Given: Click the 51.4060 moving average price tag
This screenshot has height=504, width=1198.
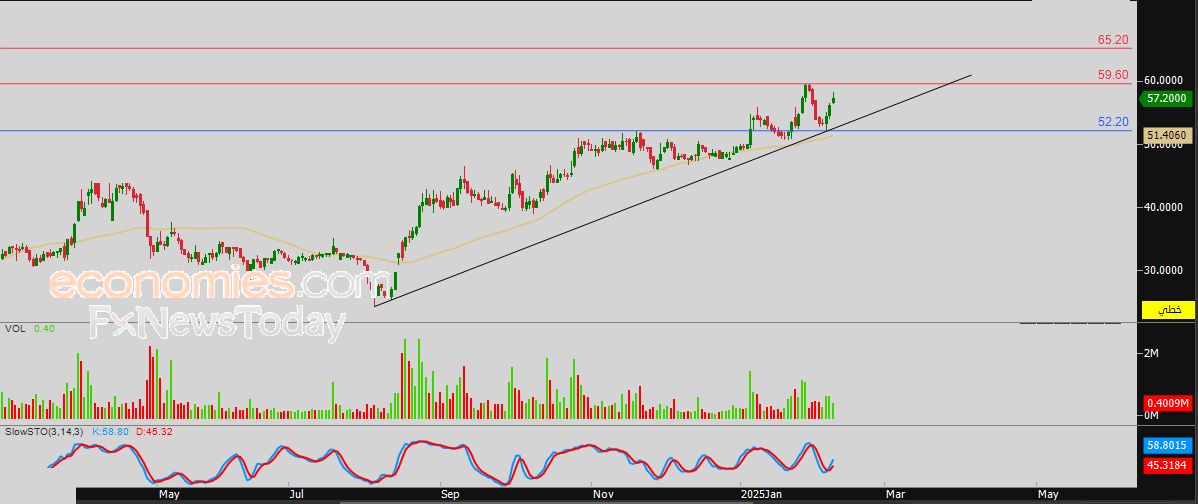Looking at the screenshot, I should 1166,135.
